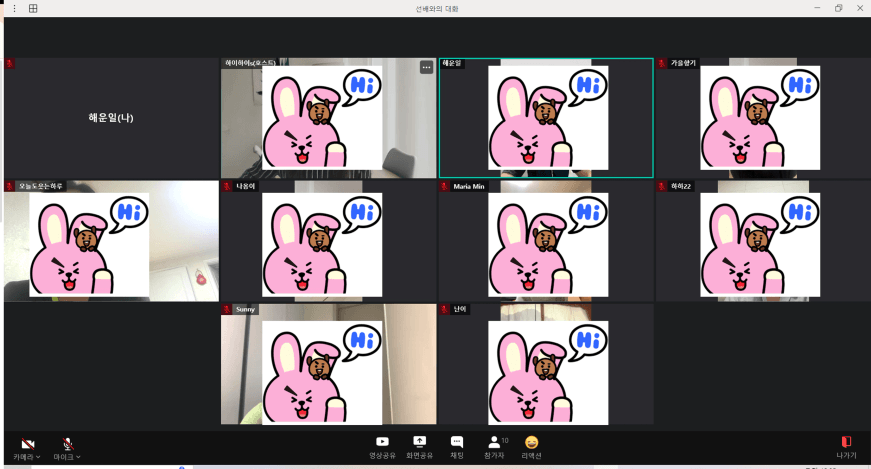Click muted mic icon beside Sunny
The width and height of the screenshot is (871, 469).
click(x=227, y=309)
